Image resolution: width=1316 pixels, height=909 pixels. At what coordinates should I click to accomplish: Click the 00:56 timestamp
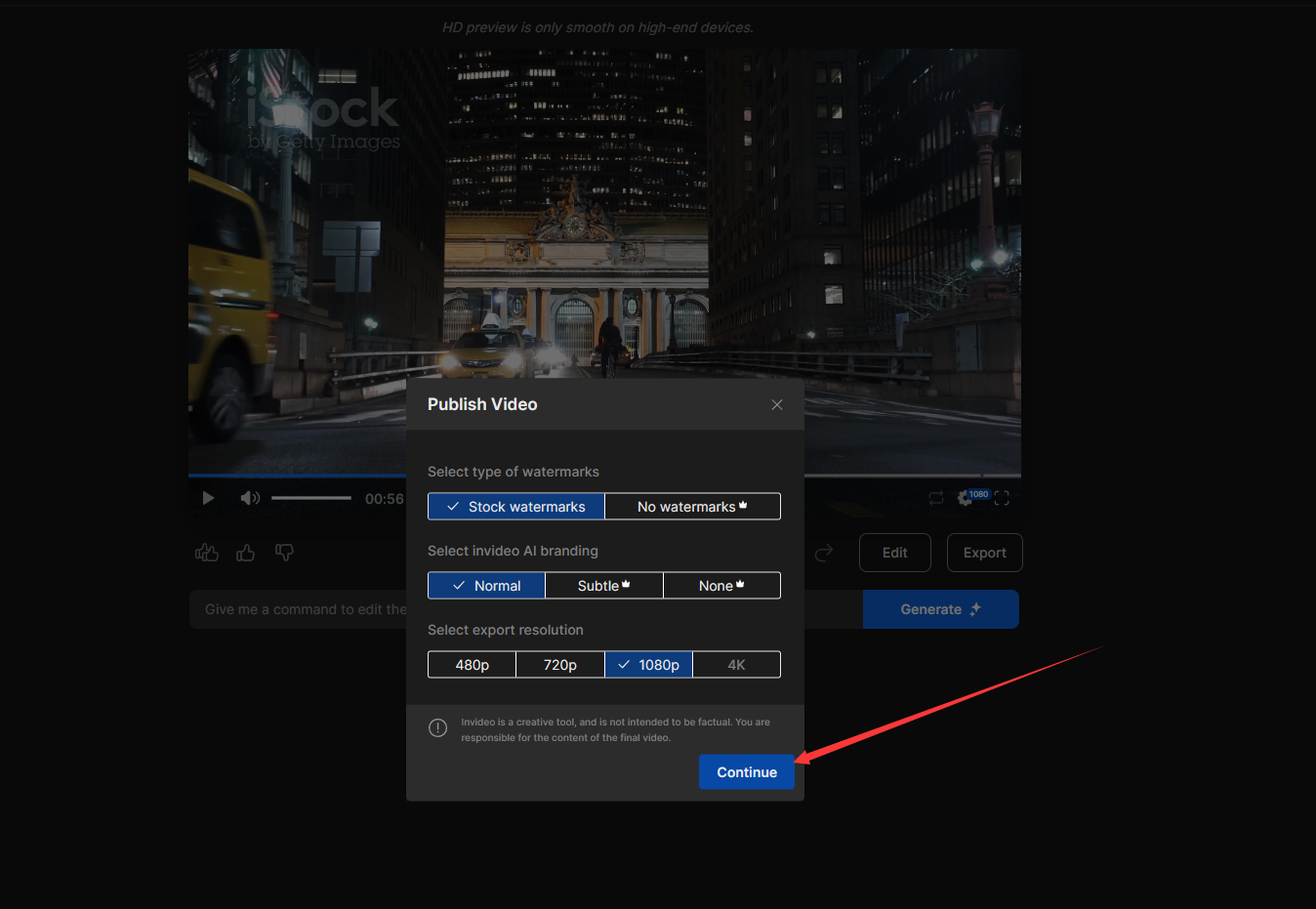coord(385,499)
